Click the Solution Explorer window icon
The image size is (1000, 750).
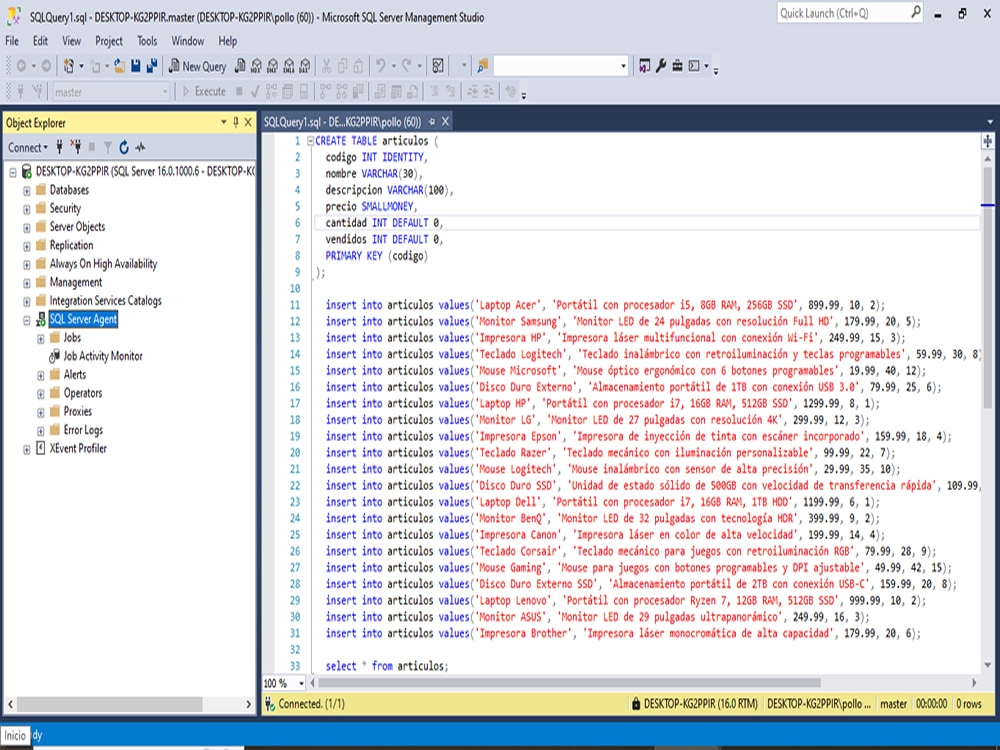(644, 66)
